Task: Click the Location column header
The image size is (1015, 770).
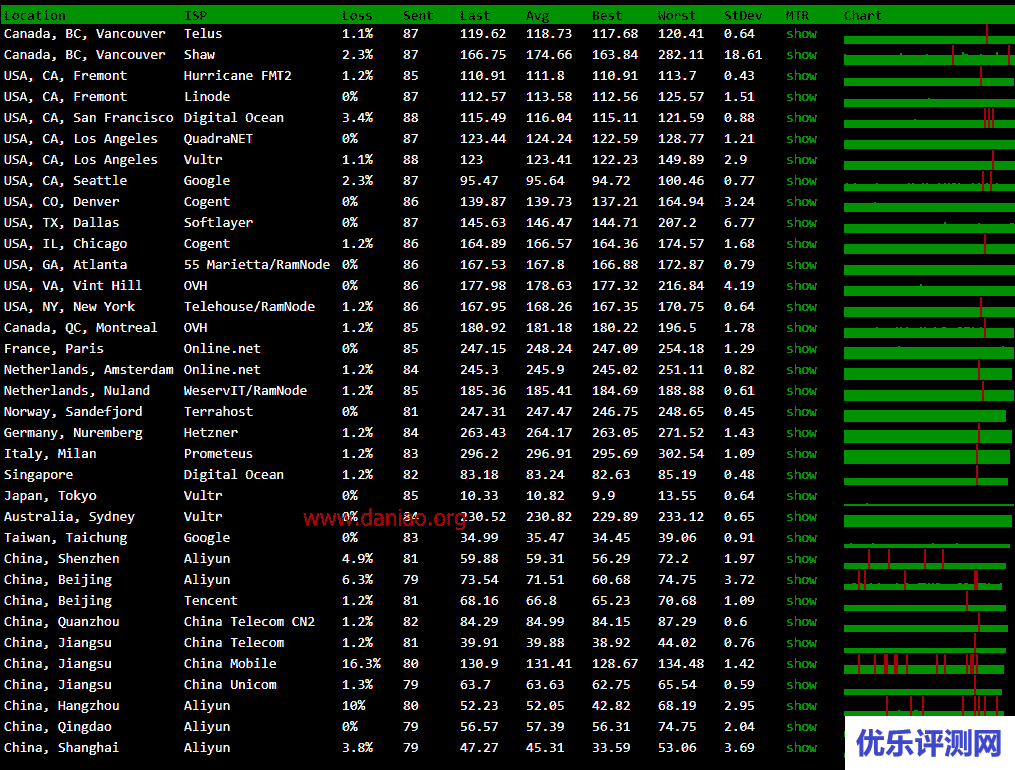Action: tap(35, 16)
